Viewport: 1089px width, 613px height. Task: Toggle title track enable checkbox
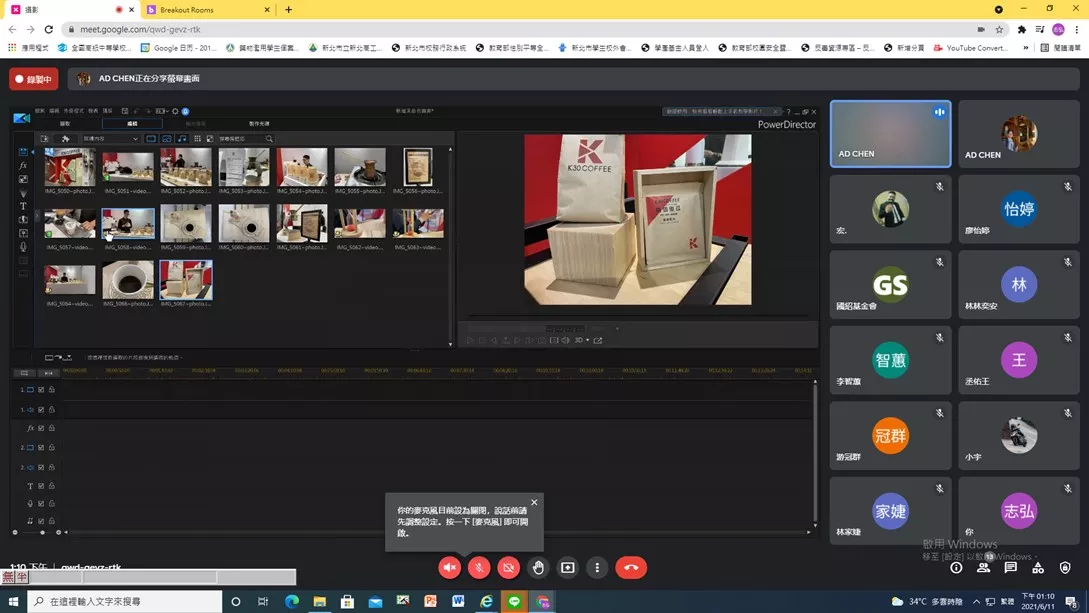click(x=41, y=486)
